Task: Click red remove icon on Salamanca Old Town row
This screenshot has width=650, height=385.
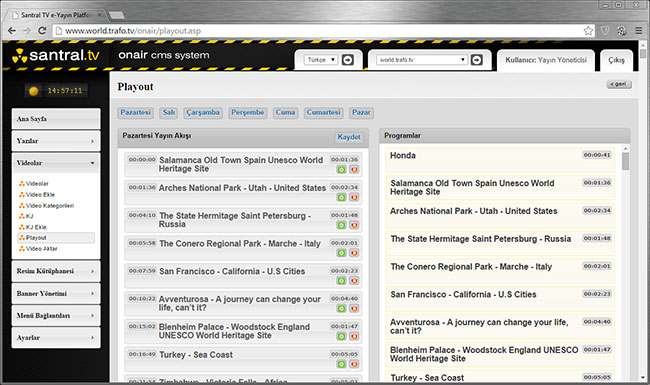Action: click(x=354, y=169)
